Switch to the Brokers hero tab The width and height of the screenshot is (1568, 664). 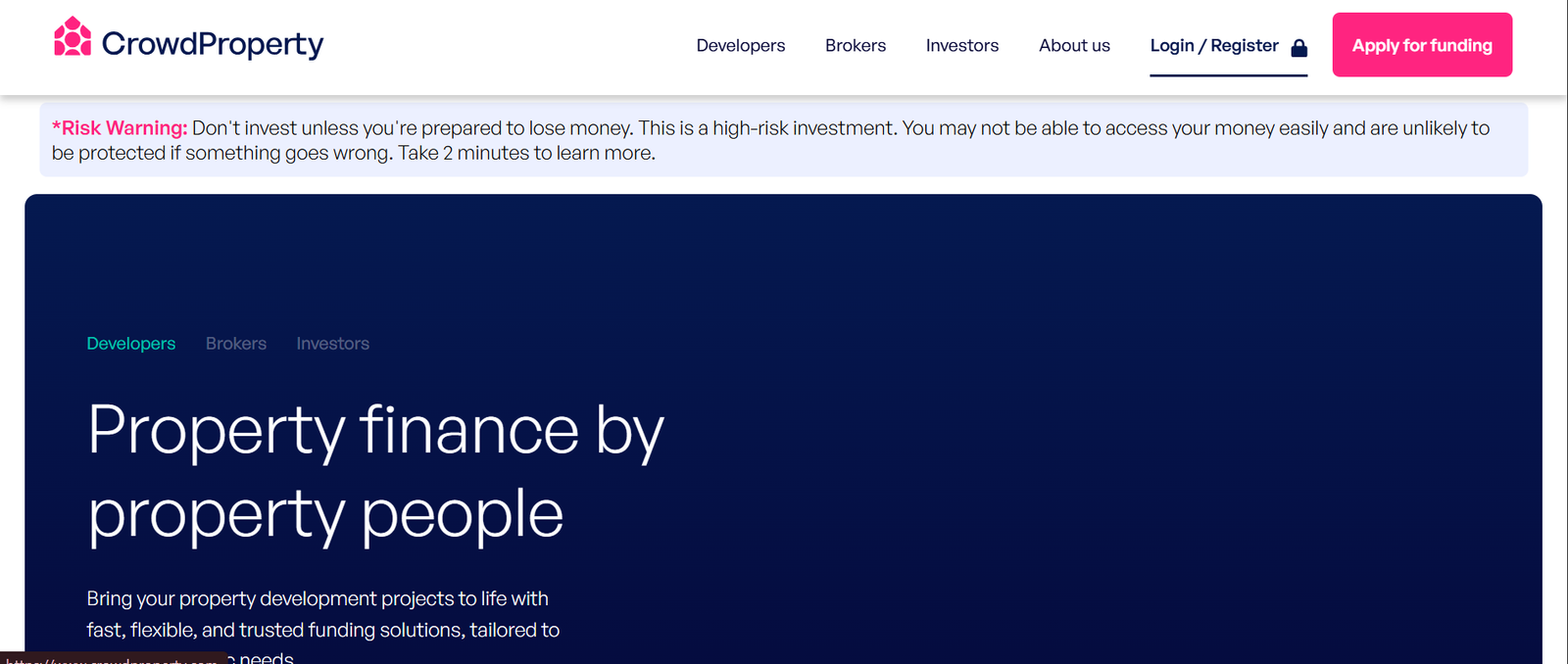[x=235, y=344]
